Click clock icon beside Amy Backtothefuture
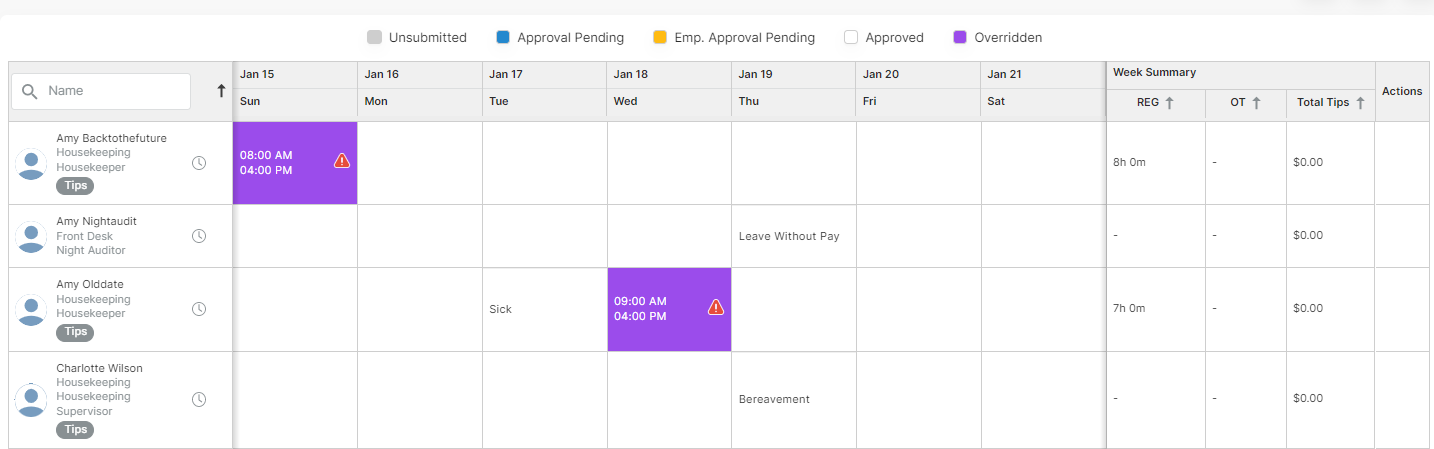 coord(199,163)
